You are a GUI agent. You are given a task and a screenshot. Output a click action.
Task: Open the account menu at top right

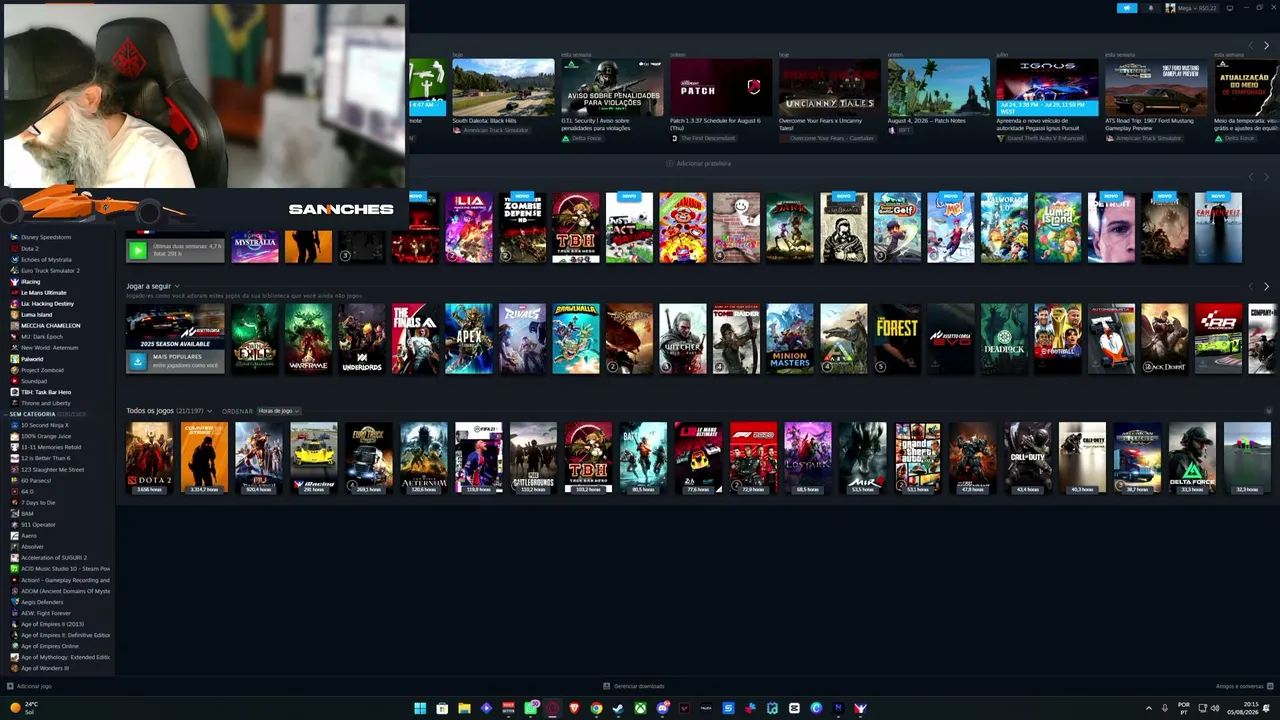click(1193, 8)
